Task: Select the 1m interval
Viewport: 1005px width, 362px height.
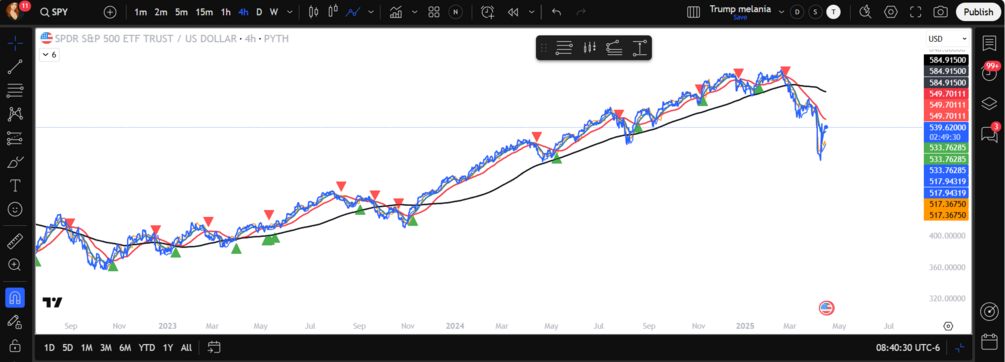Action: tap(140, 12)
